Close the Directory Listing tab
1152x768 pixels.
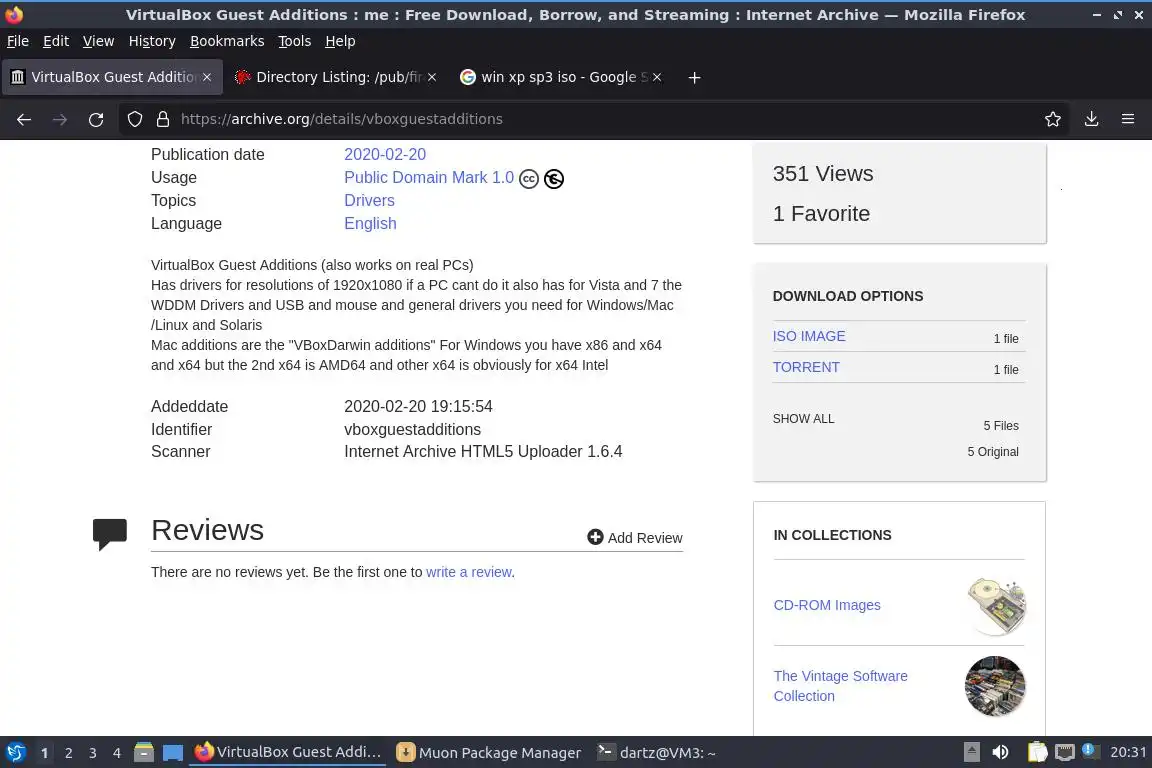click(432, 77)
